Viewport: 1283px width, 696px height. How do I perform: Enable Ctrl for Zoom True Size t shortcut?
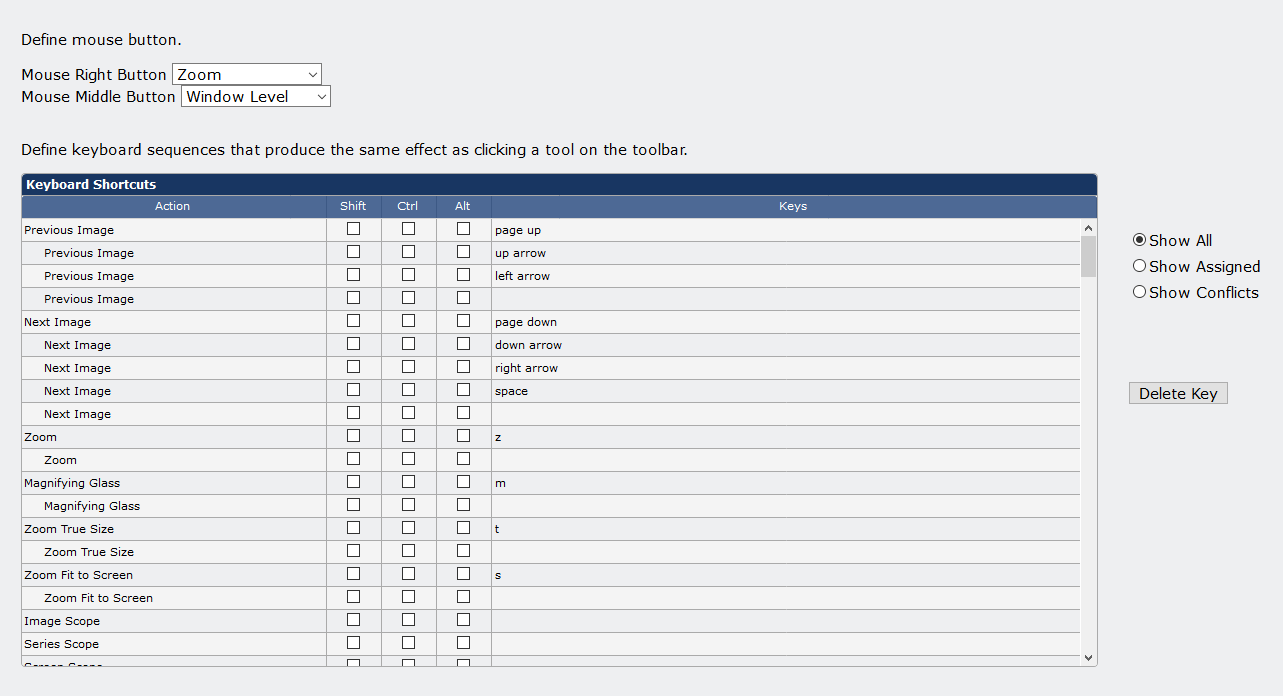click(x=408, y=528)
